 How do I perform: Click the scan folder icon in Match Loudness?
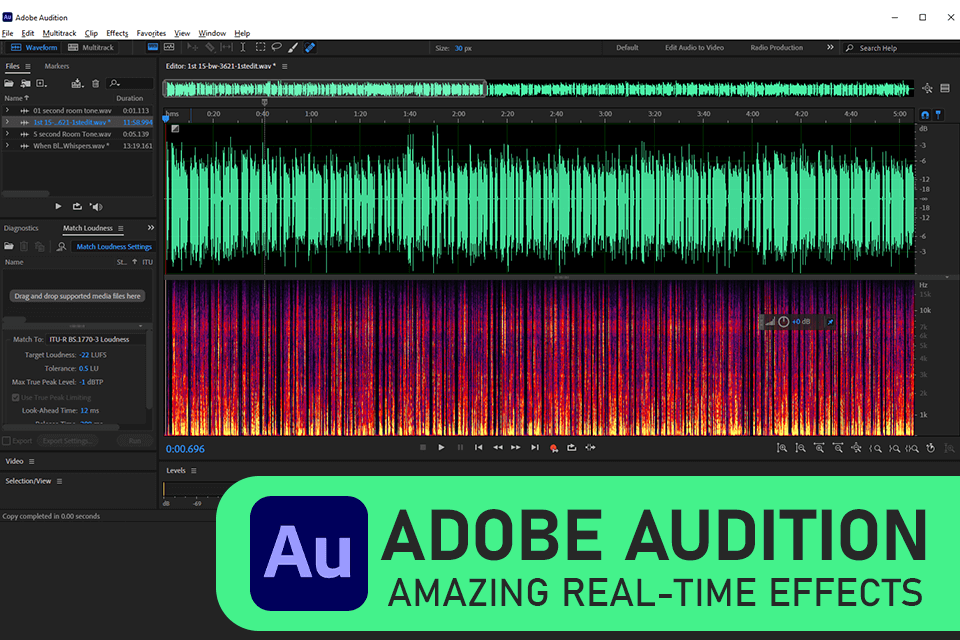coord(61,246)
